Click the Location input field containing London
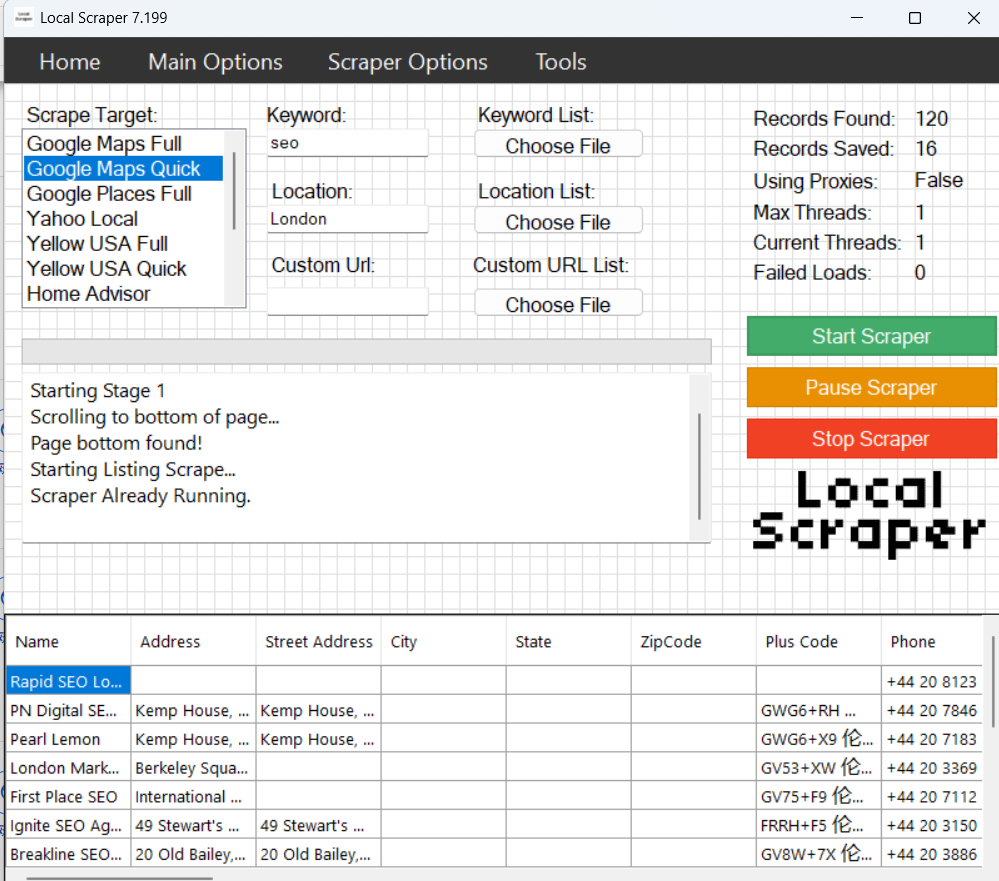 347,219
